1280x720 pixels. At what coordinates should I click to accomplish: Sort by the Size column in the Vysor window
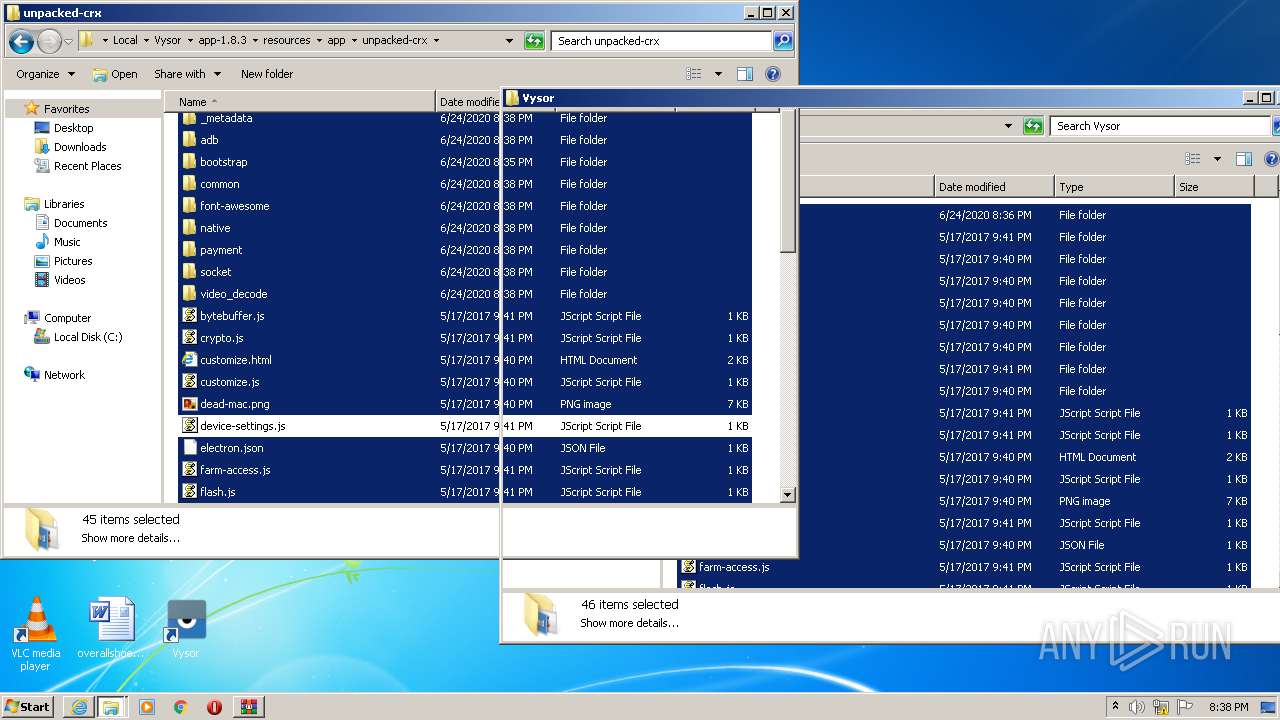point(1214,187)
